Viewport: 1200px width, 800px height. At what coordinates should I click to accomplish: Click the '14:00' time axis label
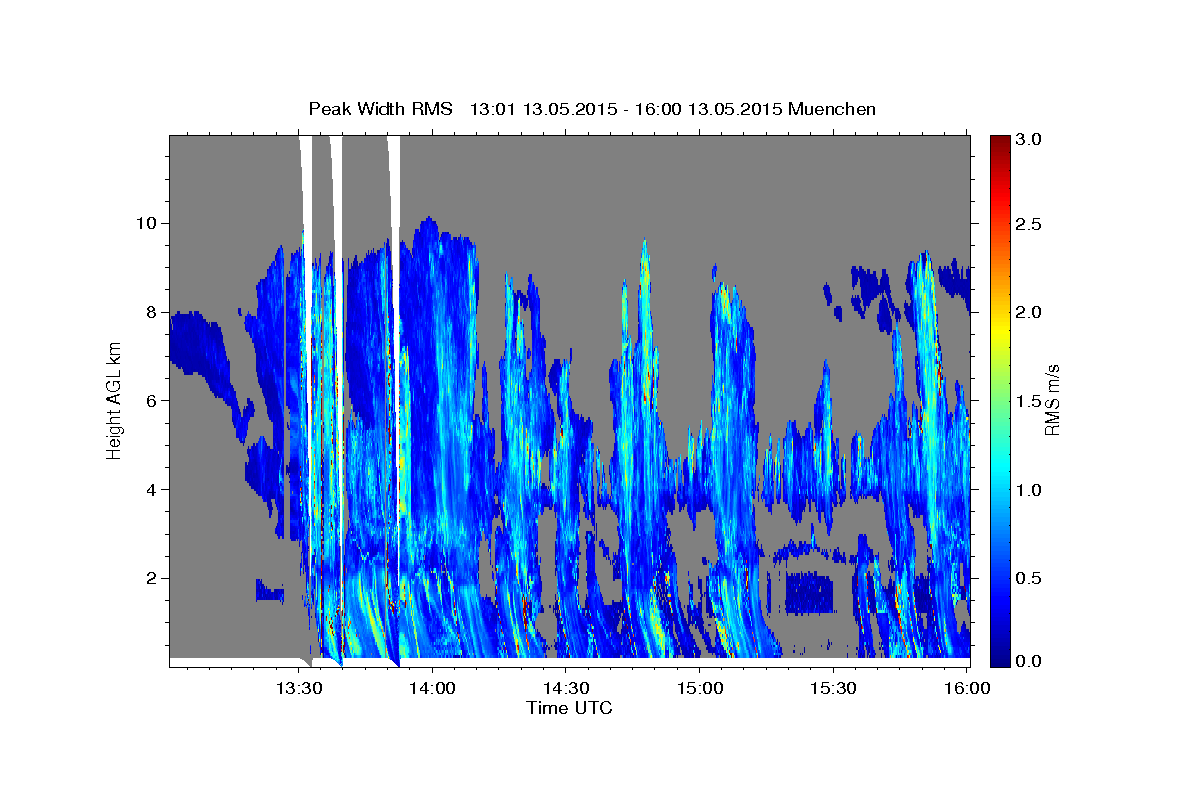coord(432,688)
